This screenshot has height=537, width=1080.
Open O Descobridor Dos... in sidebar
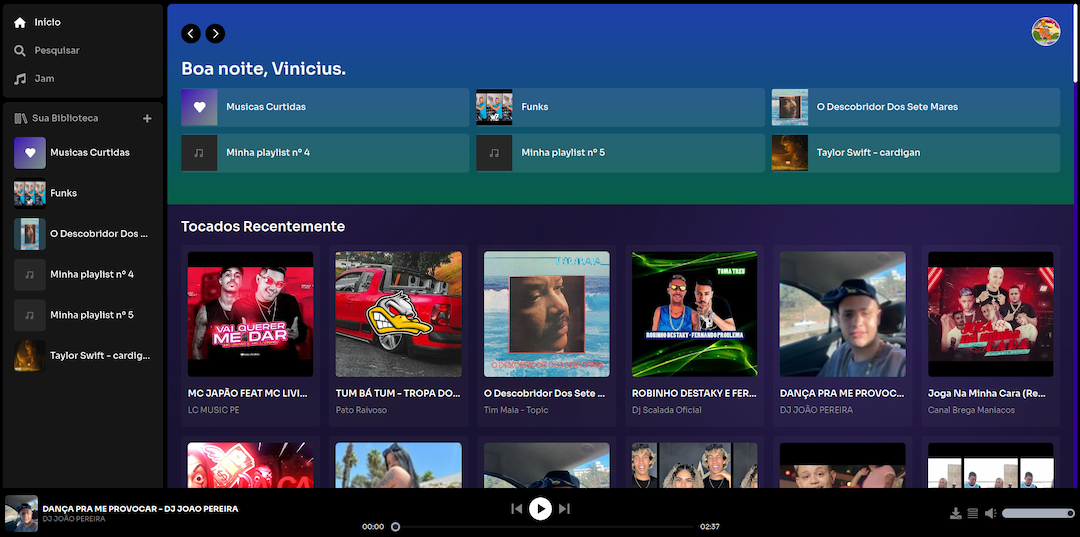pos(83,234)
